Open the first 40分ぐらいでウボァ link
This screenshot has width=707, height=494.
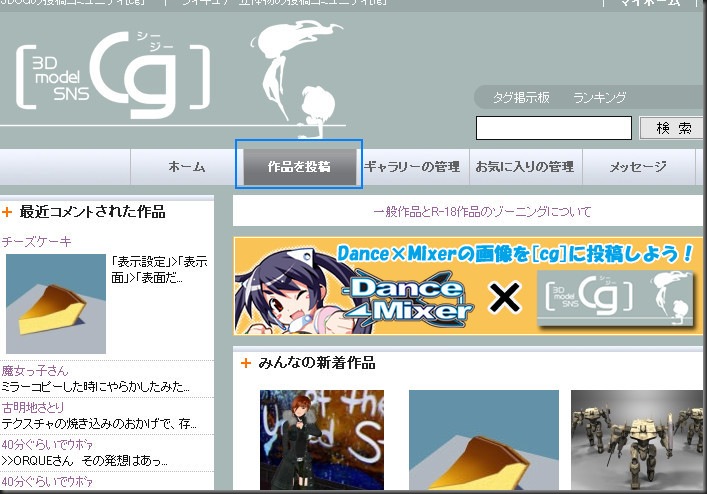pyautogui.click(x=47, y=445)
